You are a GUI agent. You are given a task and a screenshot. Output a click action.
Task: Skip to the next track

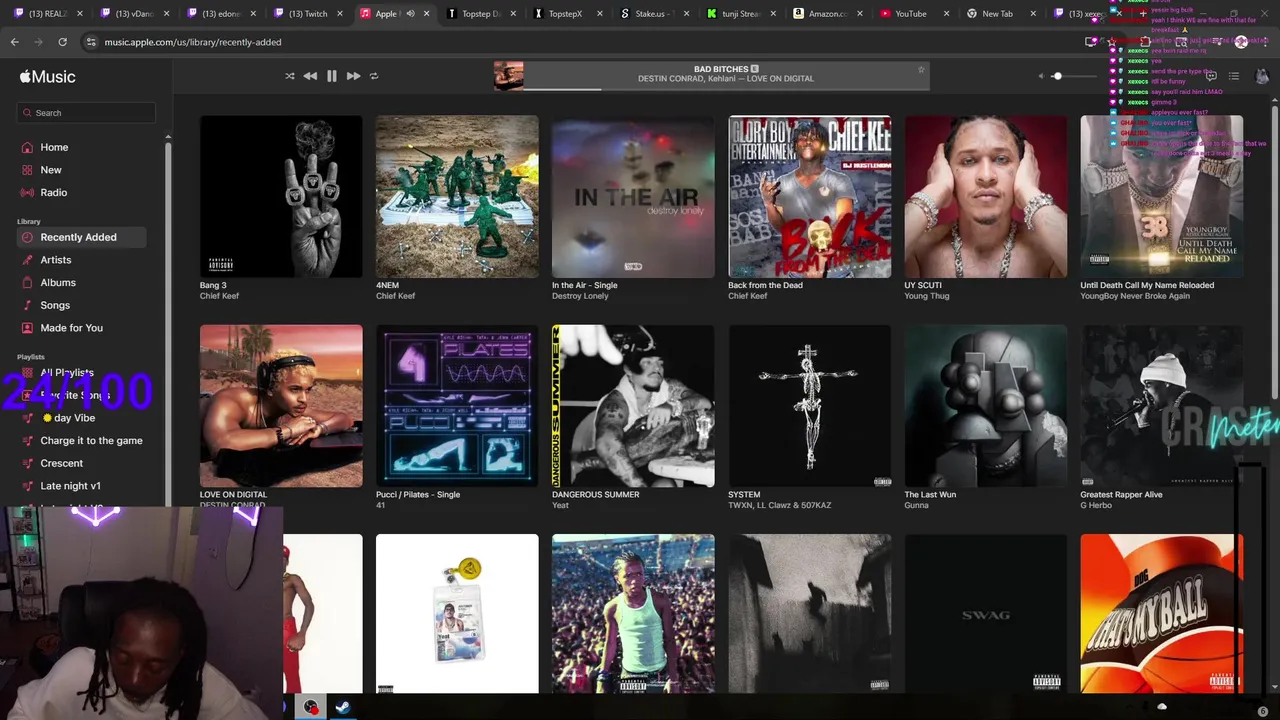coord(353,76)
